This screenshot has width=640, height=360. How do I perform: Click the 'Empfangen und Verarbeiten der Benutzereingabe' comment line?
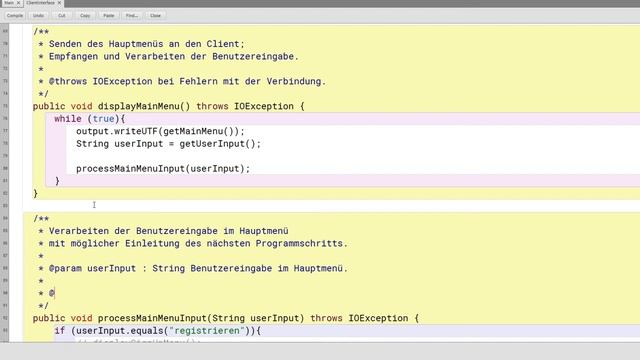(173, 57)
